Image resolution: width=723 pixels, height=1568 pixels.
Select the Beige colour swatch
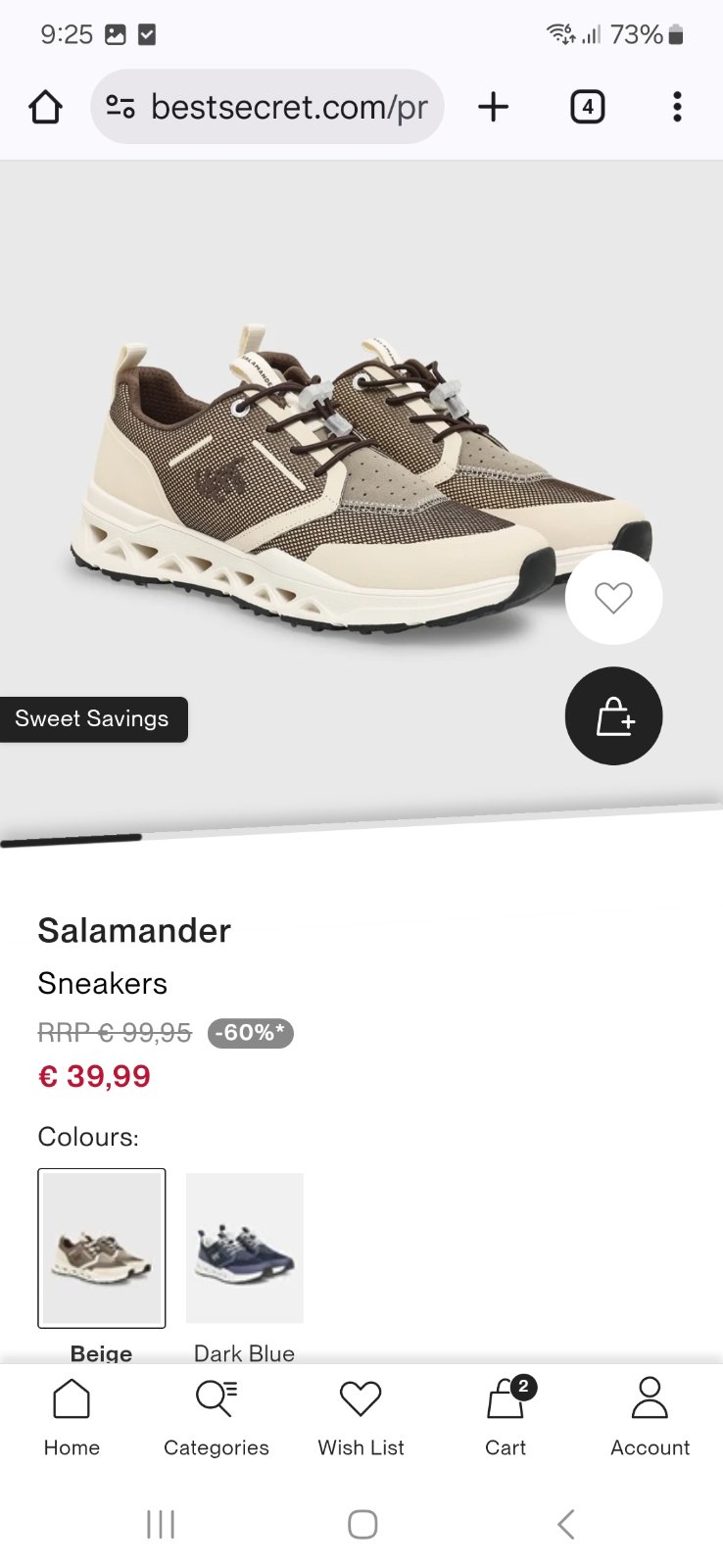pyautogui.click(x=102, y=1248)
